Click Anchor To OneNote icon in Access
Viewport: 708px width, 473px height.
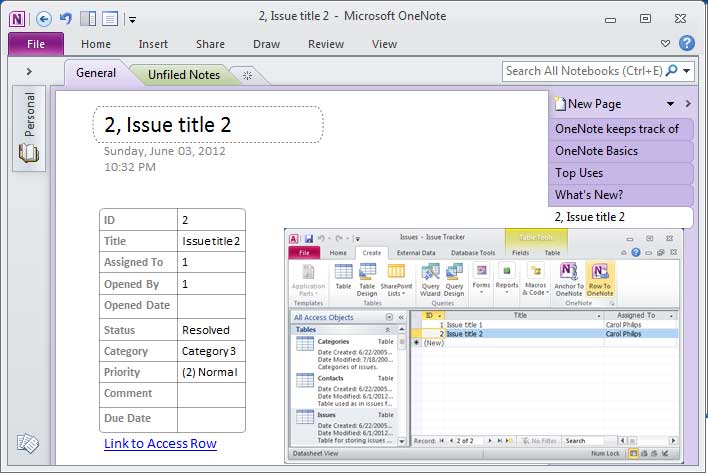(569, 280)
